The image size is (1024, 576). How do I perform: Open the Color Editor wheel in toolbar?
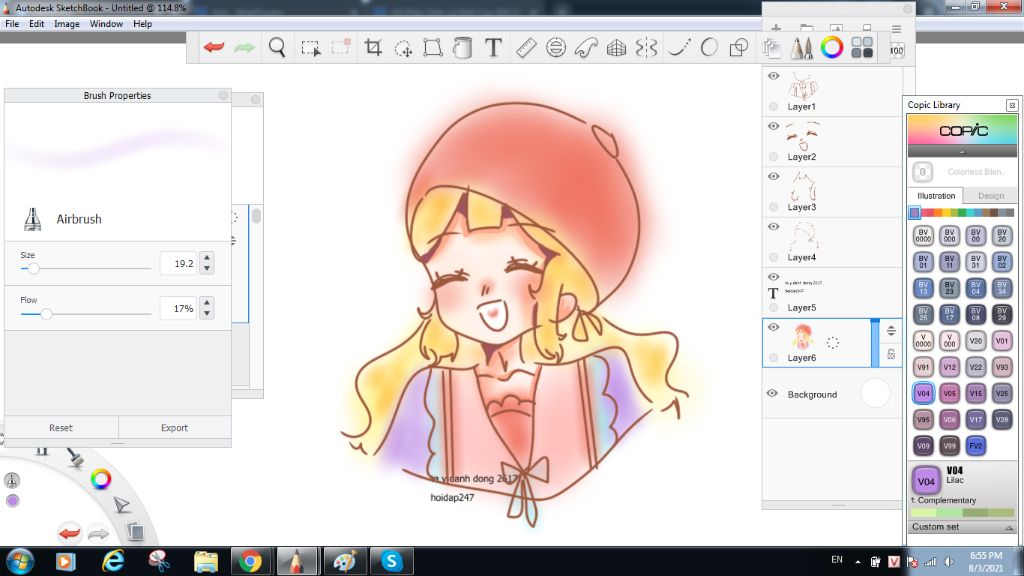[832, 47]
